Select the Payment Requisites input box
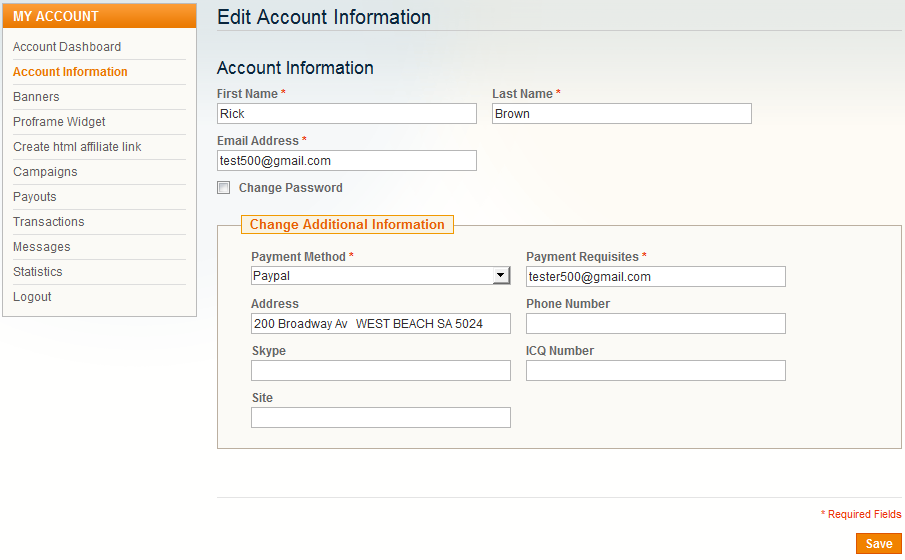The width and height of the screenshot is (905, 560). coord(655,277)
